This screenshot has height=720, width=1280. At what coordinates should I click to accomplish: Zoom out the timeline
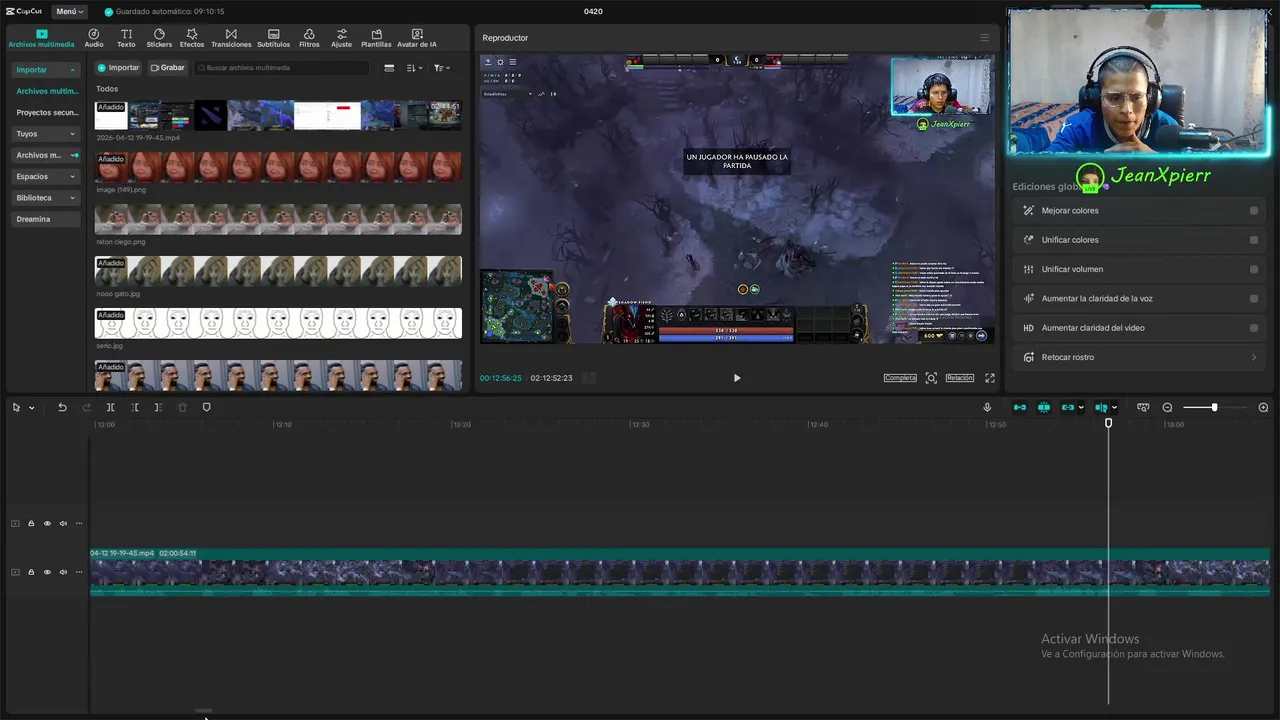[x=1167, y=407]
